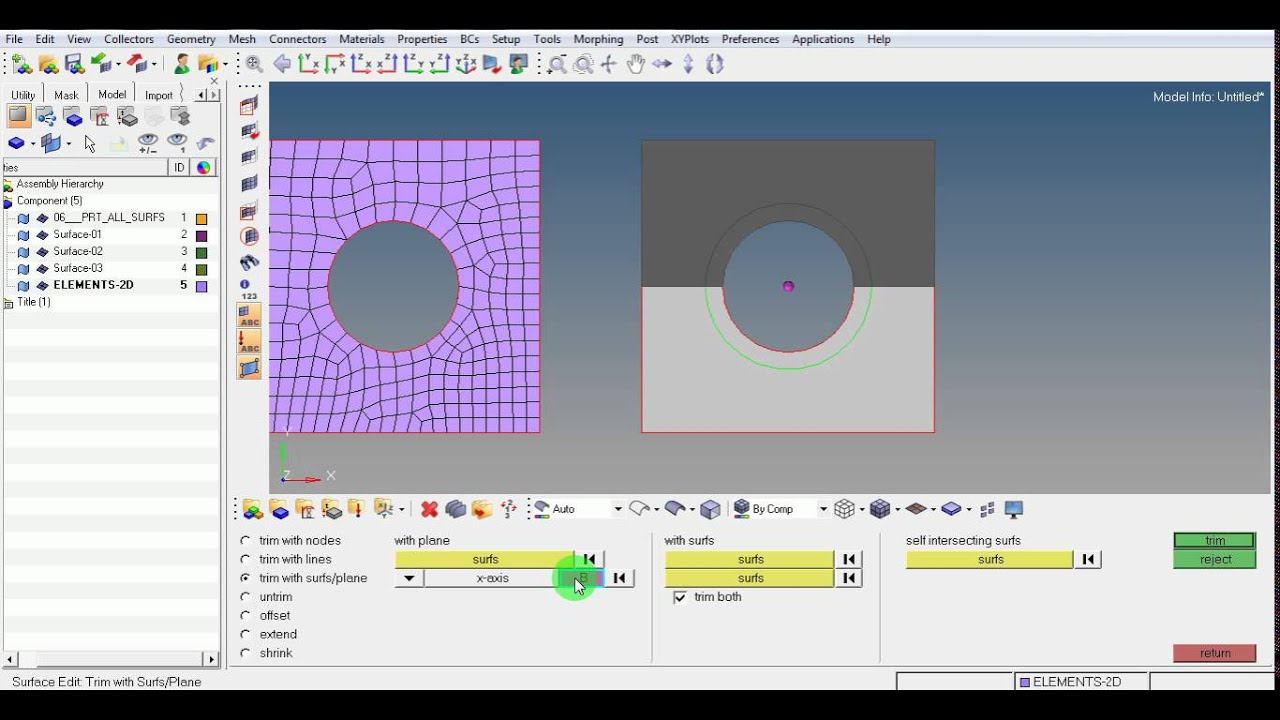Activate the pan hand tool
1280x720 pixels.
click(x=636, y=64)
